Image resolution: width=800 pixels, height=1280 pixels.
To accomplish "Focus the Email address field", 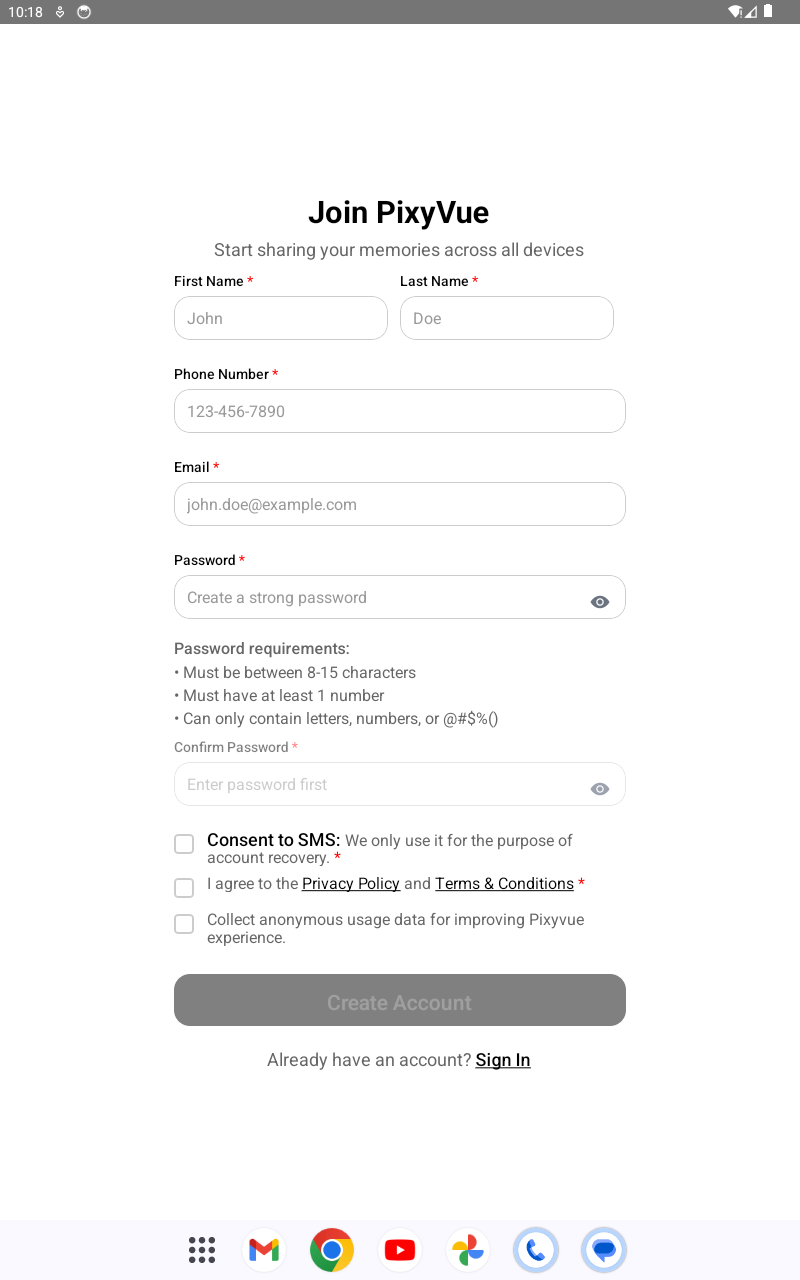I will [x=399, y=504].
